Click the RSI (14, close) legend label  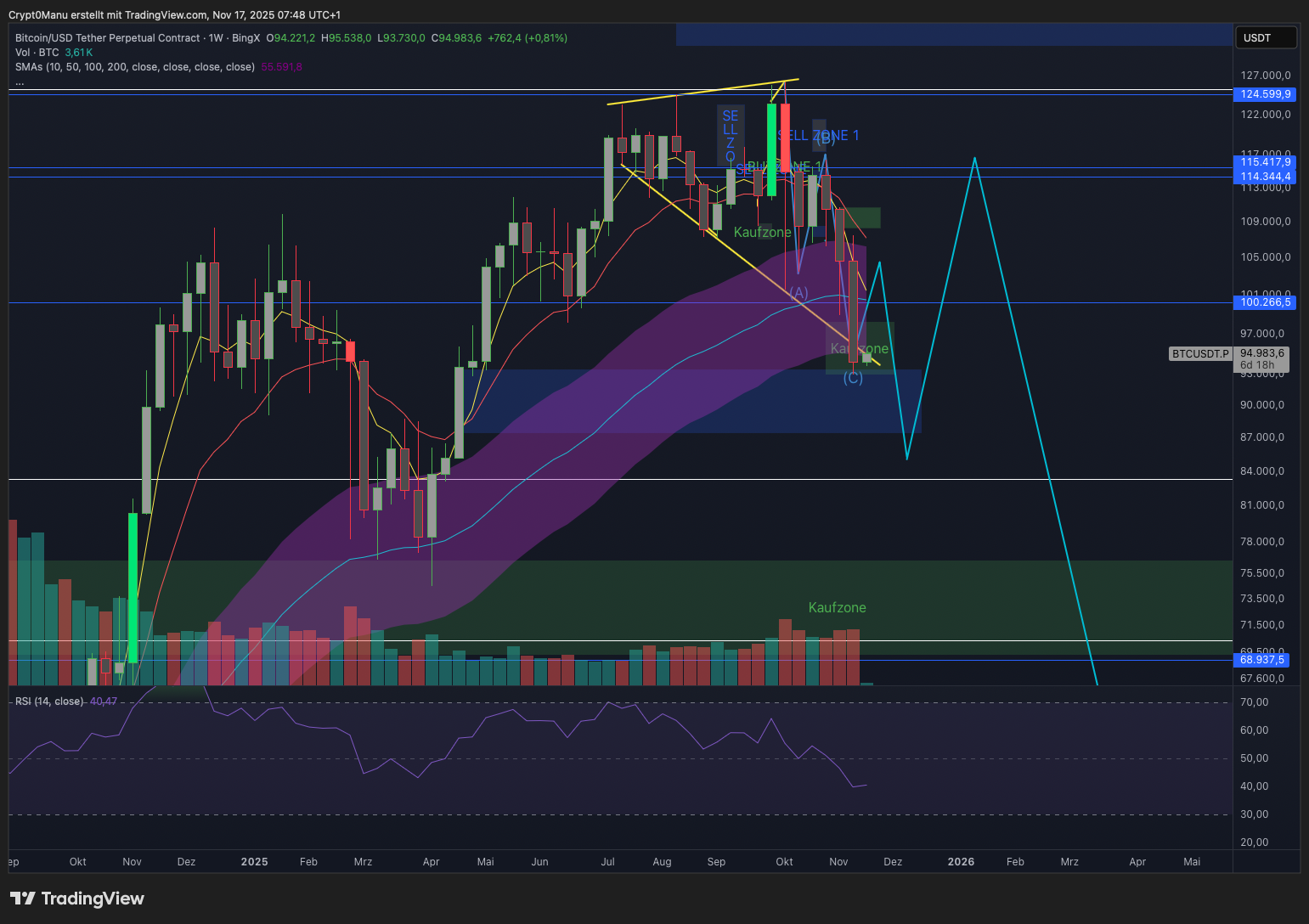point(49,701)
